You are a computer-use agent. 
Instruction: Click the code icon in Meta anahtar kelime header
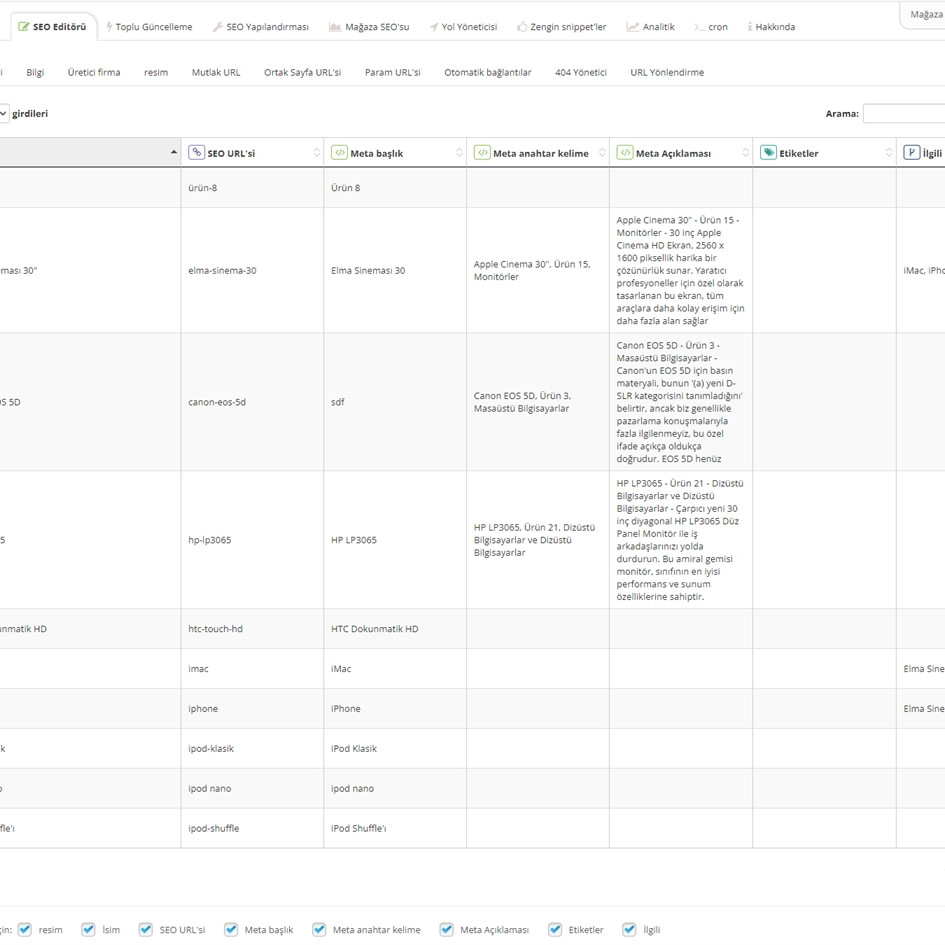pyautogui.click(x=482, y=152)
